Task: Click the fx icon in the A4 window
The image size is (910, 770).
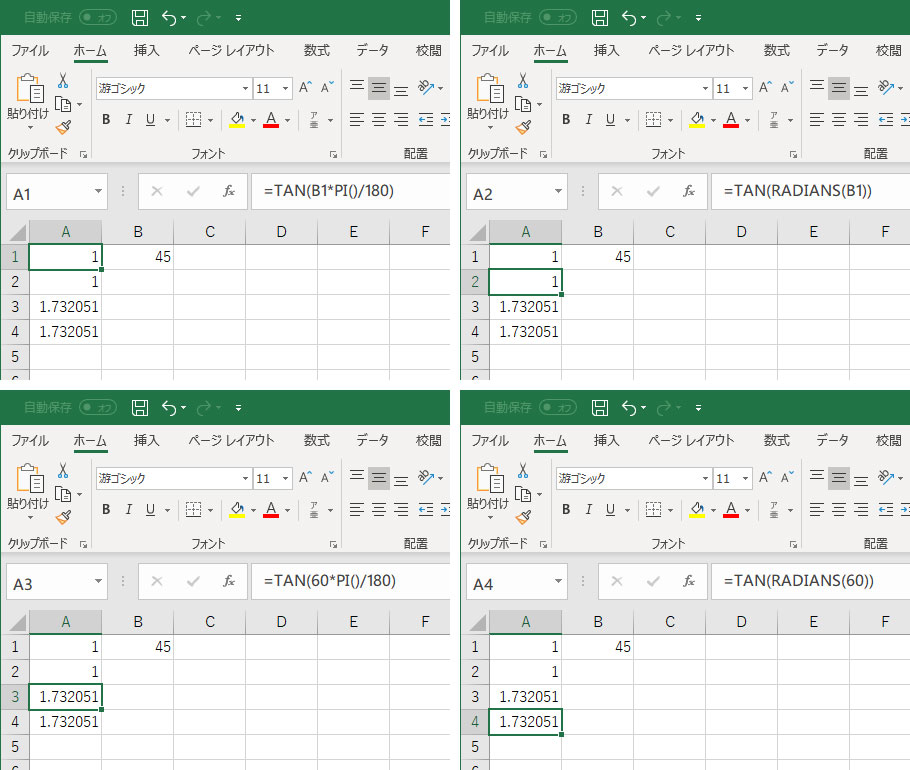Action: 688,581
